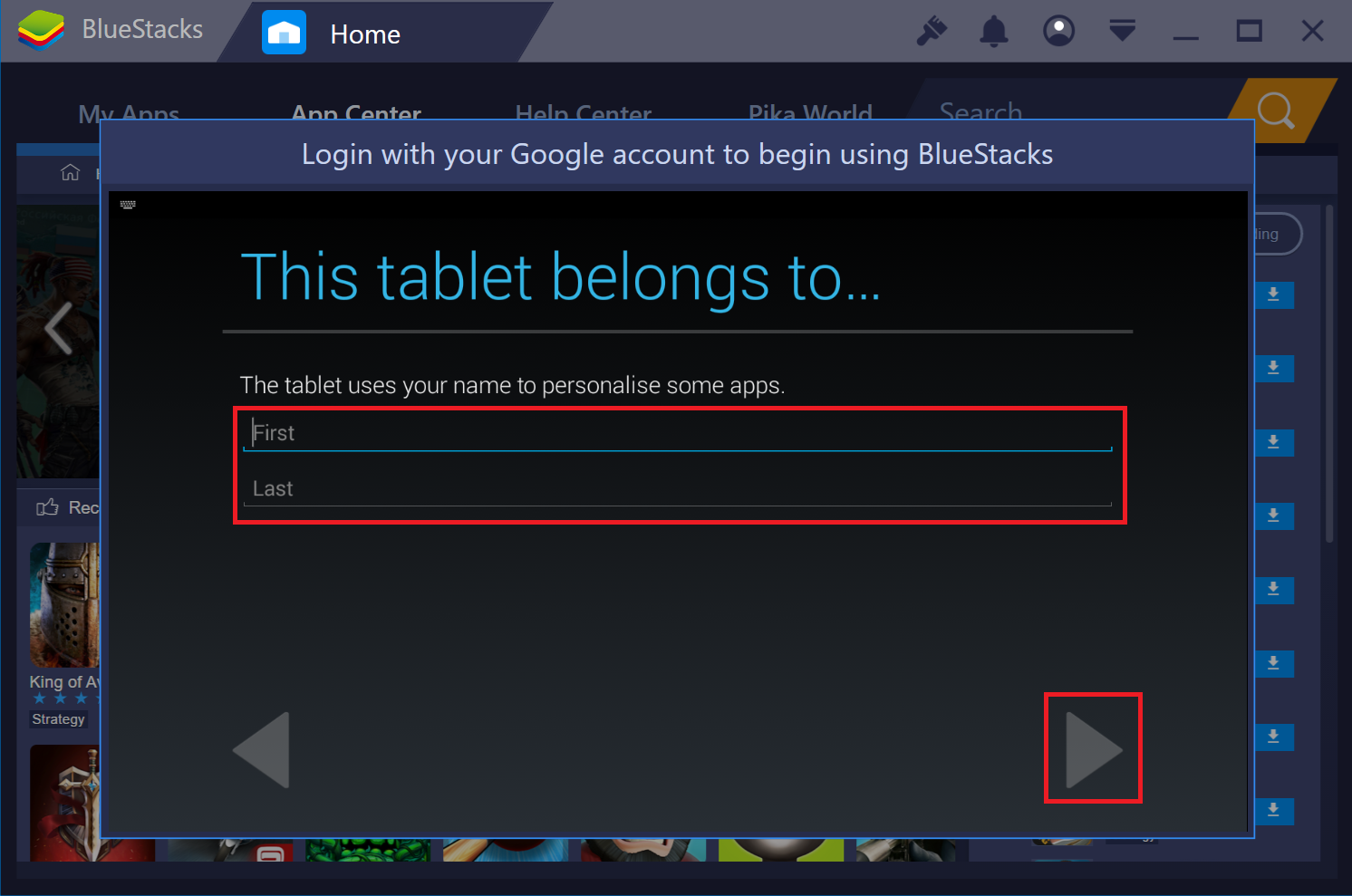
Task: Click the first download icon in list
Action: [x=1273, y=294]
